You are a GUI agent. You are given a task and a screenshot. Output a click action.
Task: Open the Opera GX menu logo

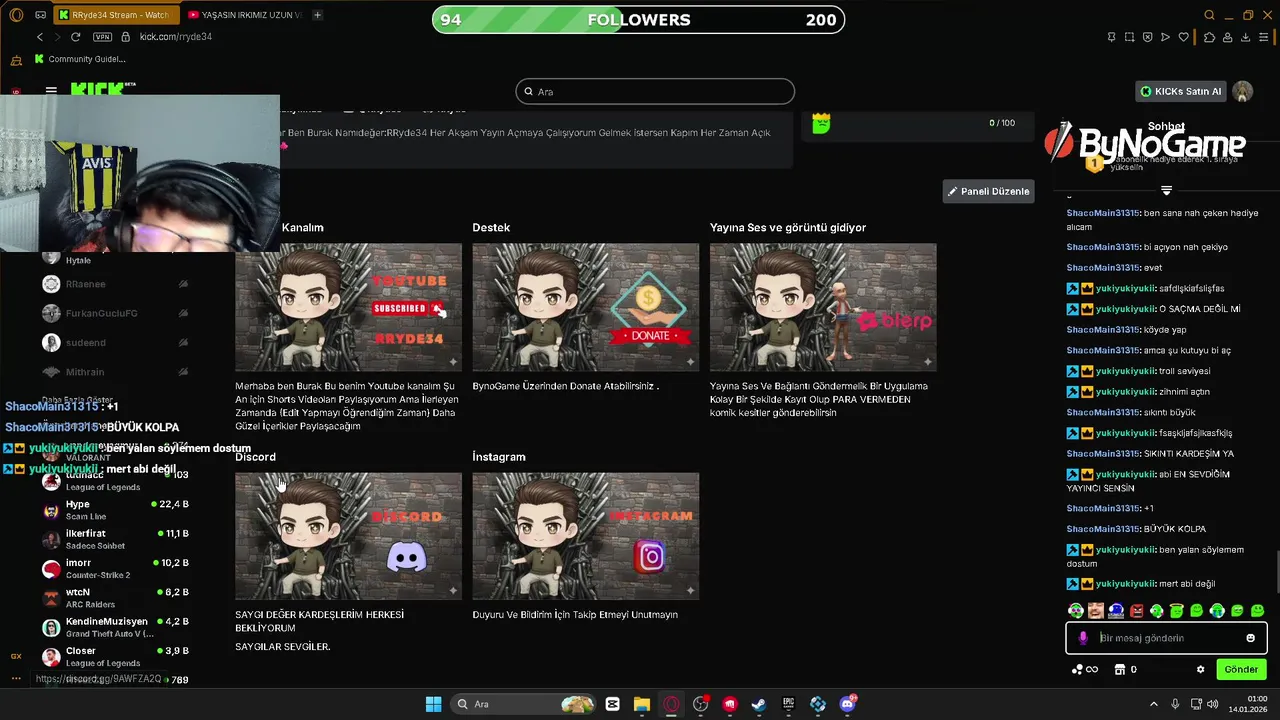15,15
